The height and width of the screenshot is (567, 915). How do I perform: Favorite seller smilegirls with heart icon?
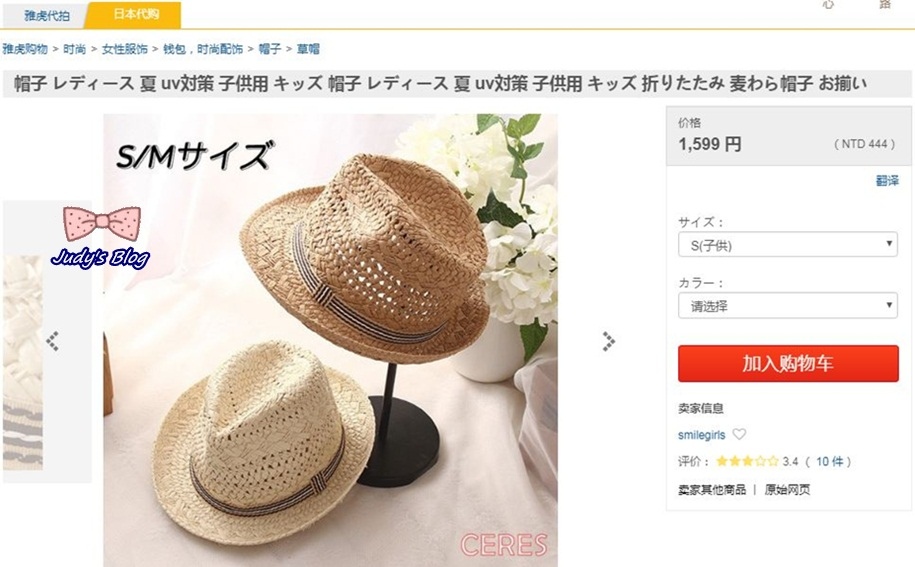[x=739, y=434]
